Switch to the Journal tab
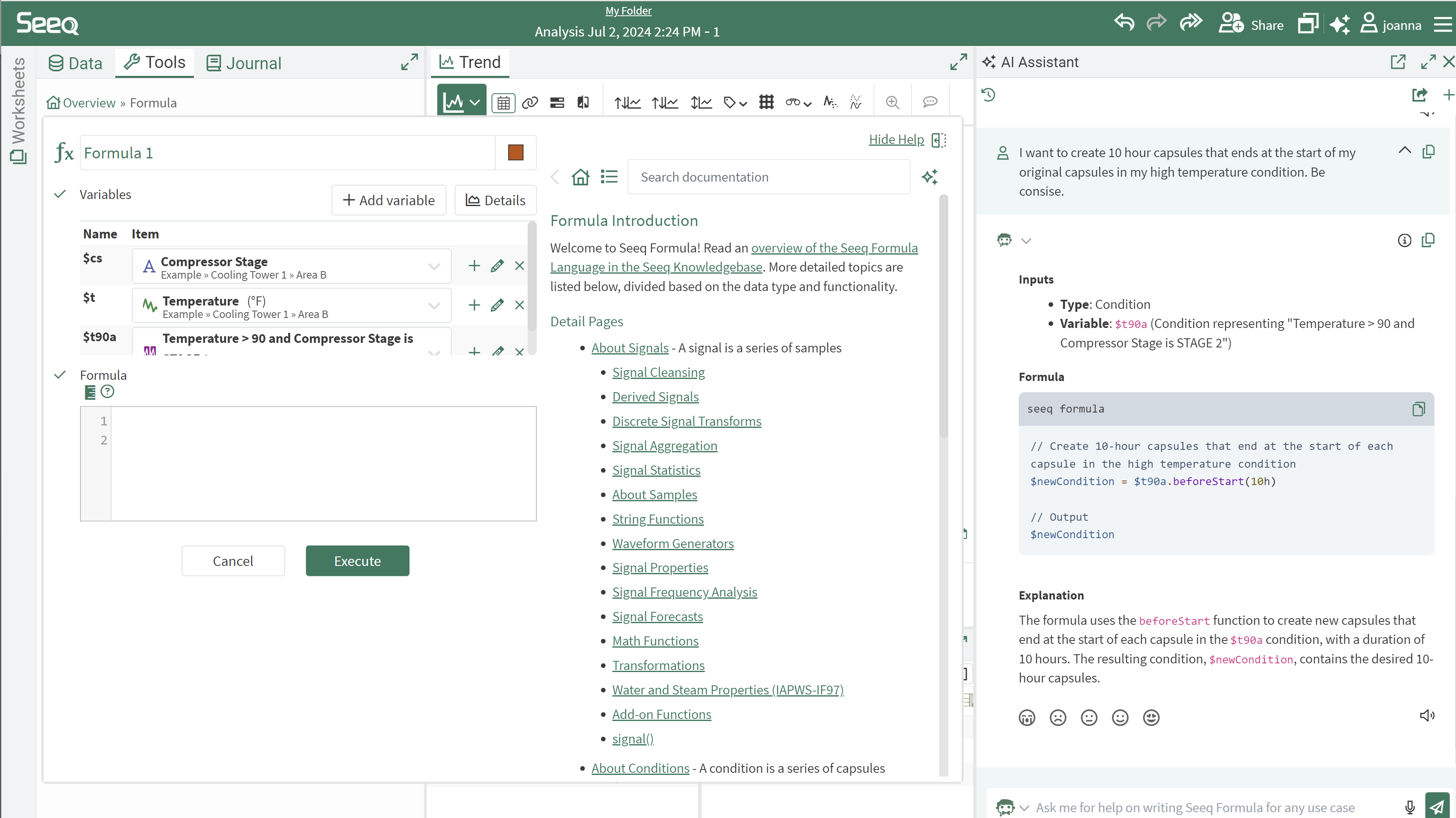This screenshot has width=1456, height=818. [244, 63]
